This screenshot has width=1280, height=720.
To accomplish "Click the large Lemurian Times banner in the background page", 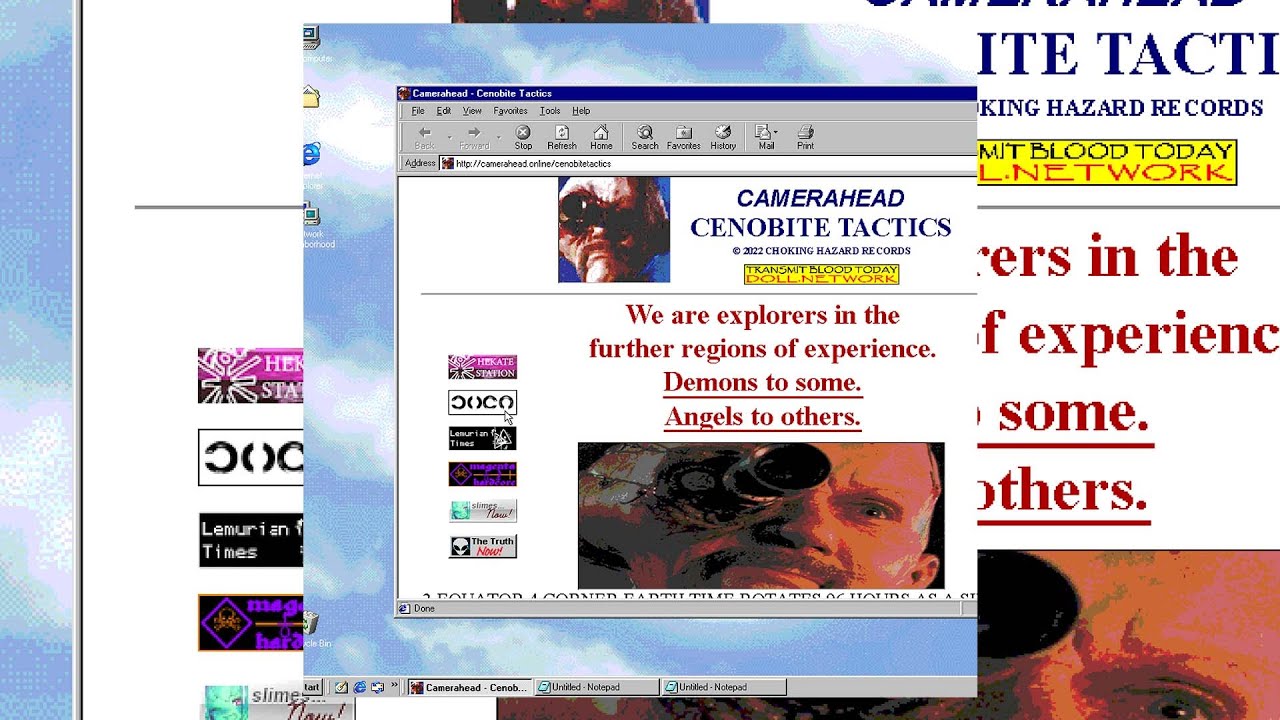I will pyautogui.click(x=251, y=540).
